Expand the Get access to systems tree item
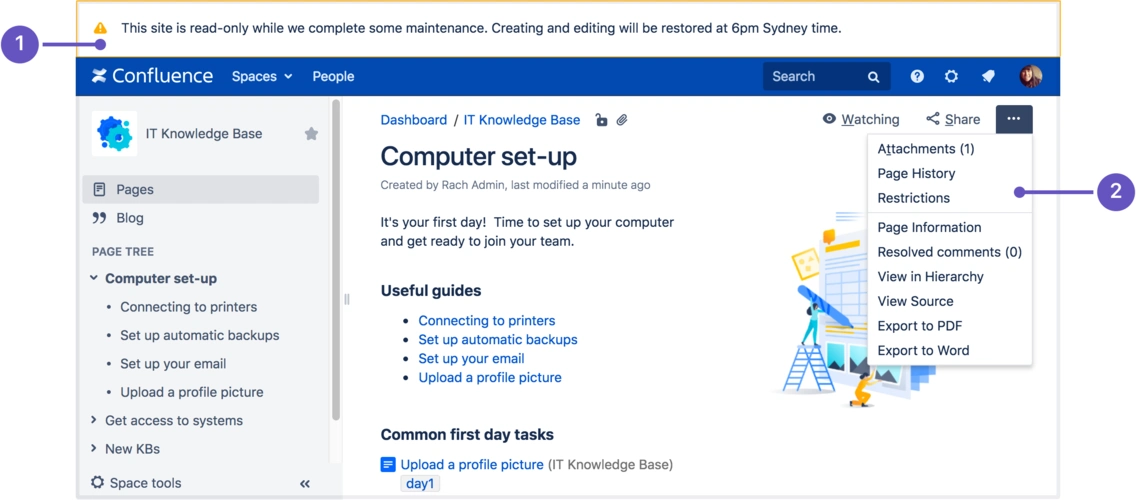1136x500 pixels. coord(94,421)
